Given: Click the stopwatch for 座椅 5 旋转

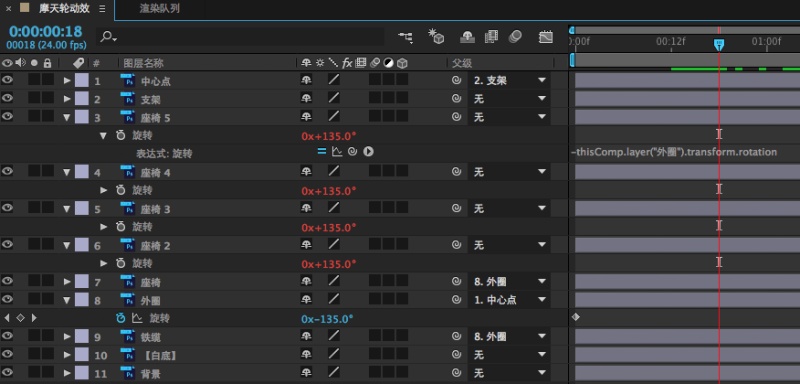Looking at the screenshot, I should tap(120, 136).
